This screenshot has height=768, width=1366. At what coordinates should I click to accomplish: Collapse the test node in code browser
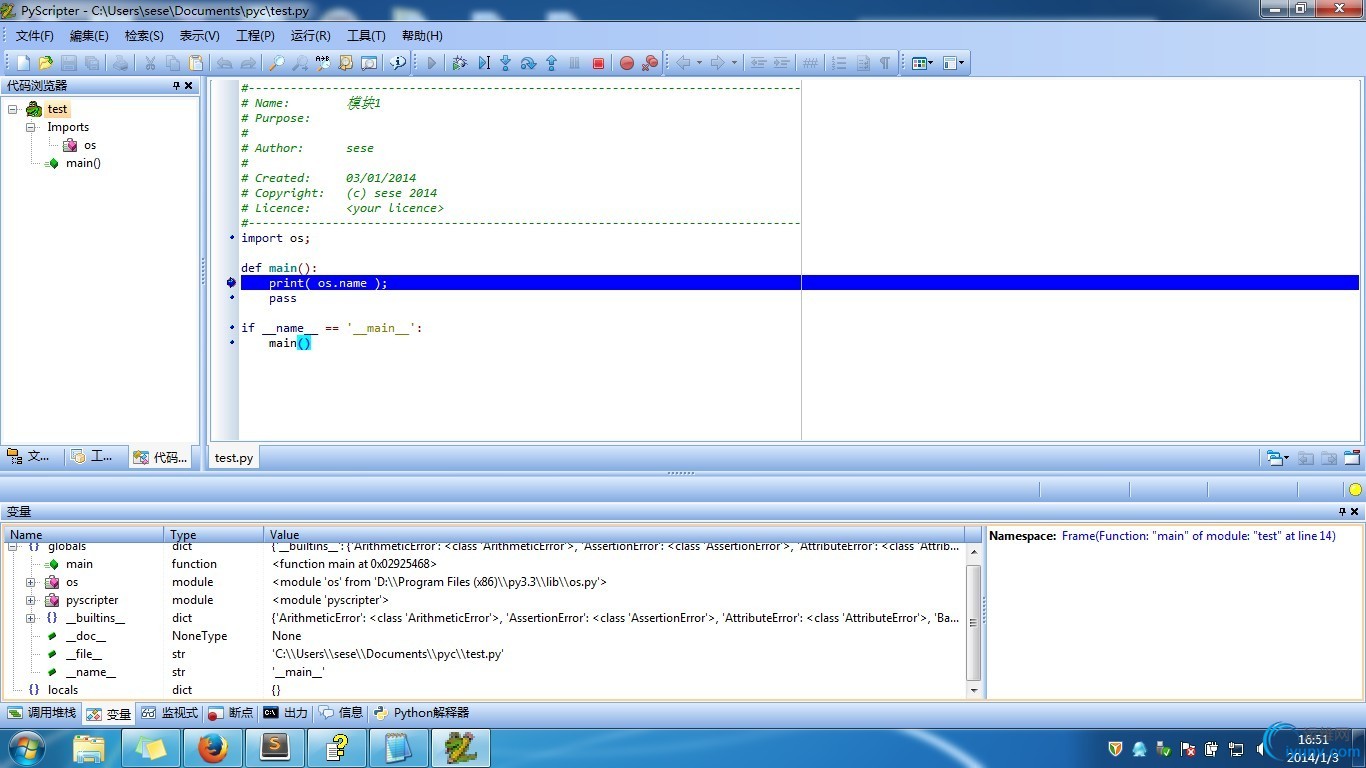13,109
